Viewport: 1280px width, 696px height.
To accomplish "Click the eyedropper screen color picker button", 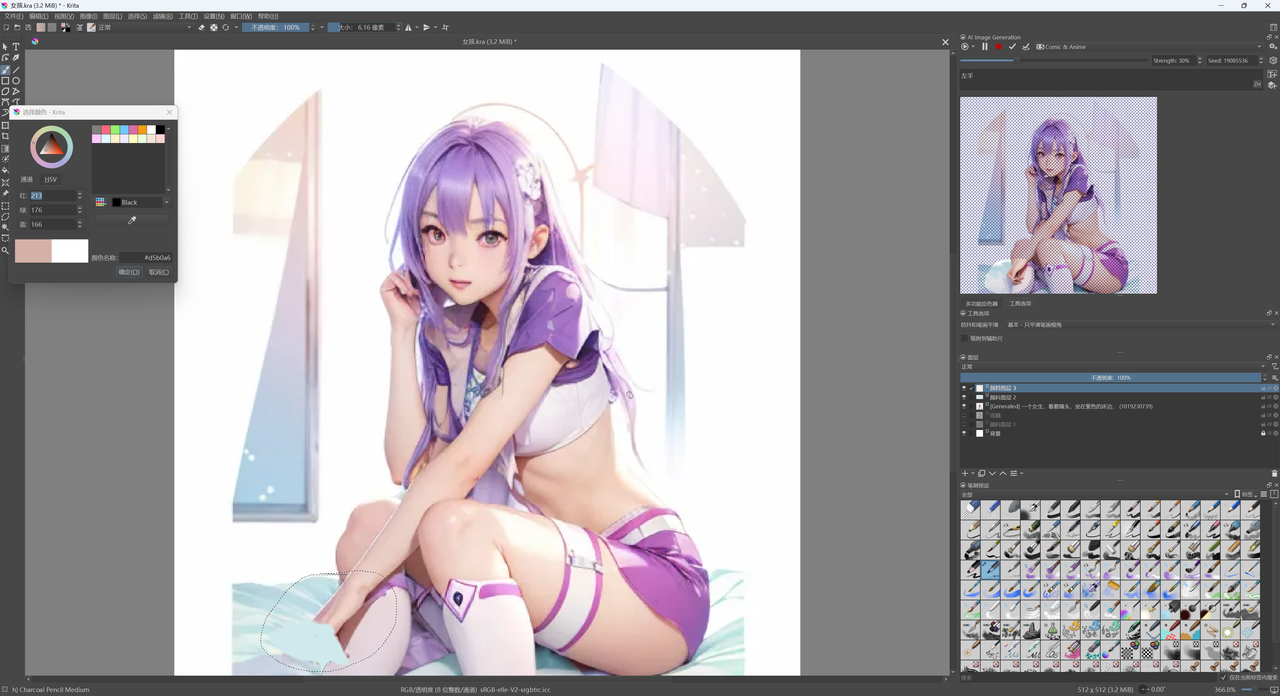I will coord(131,220).
